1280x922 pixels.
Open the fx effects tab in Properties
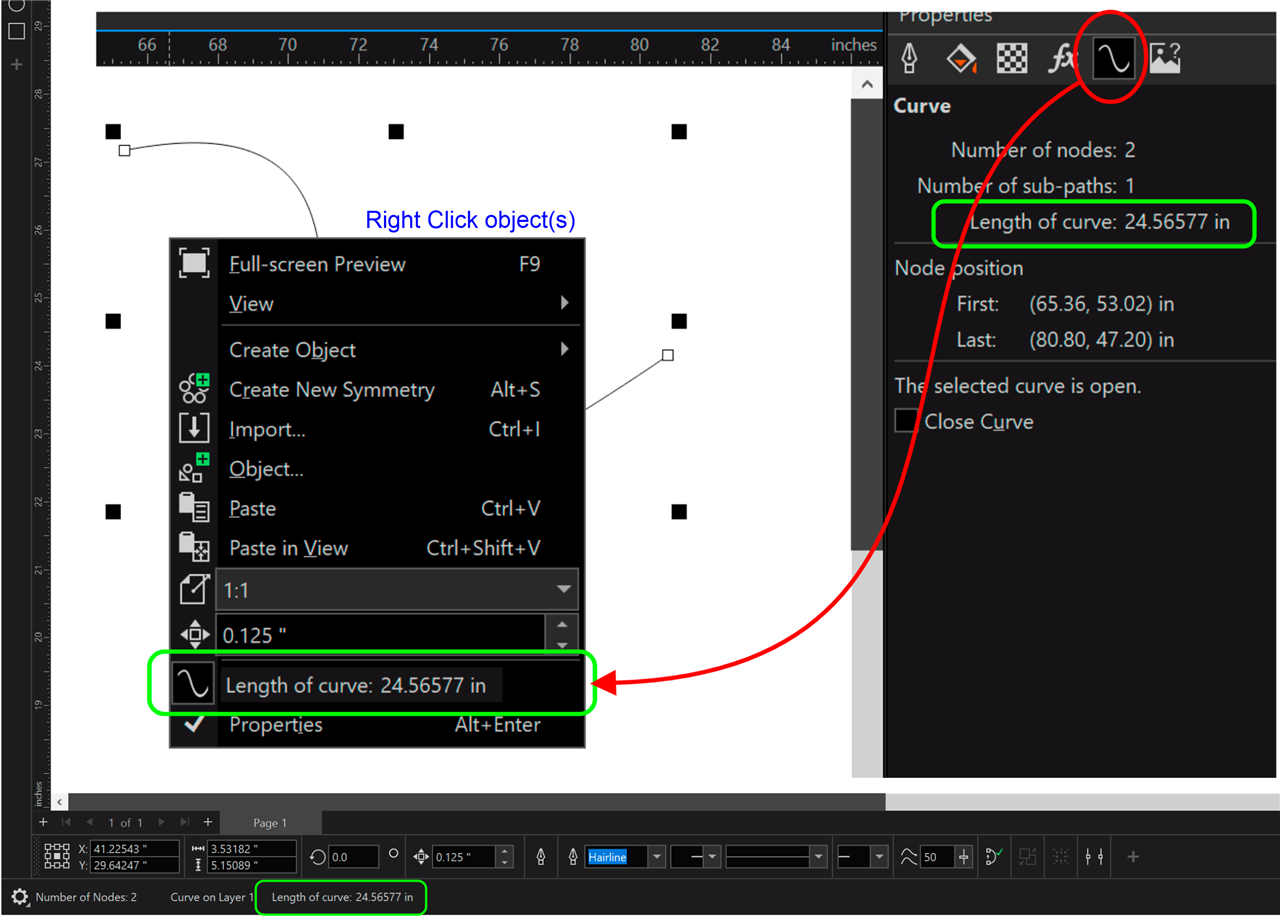coord(1061,58)
